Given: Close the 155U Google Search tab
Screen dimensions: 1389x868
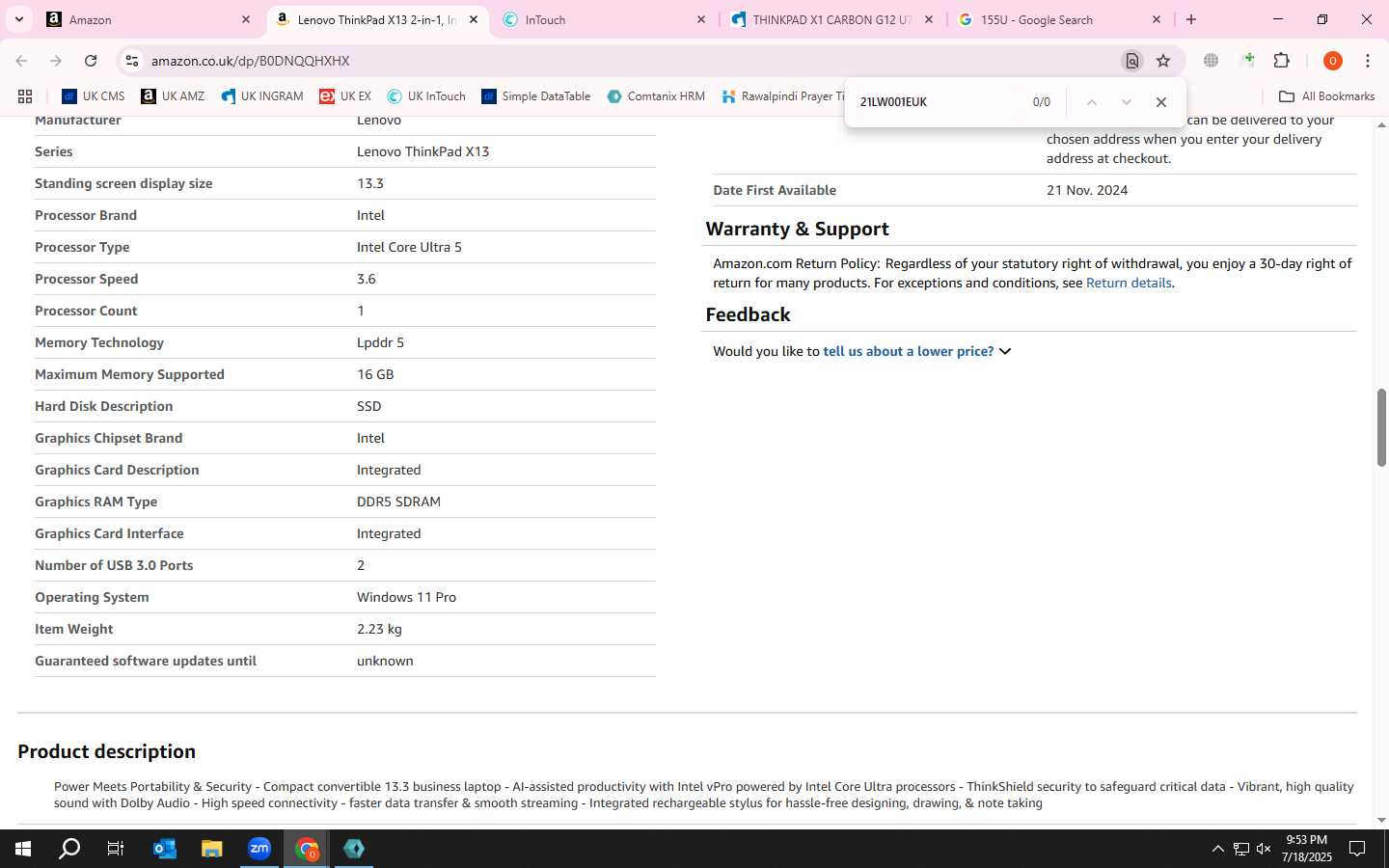Looking at the screenshot, I should click(1157, 19).
